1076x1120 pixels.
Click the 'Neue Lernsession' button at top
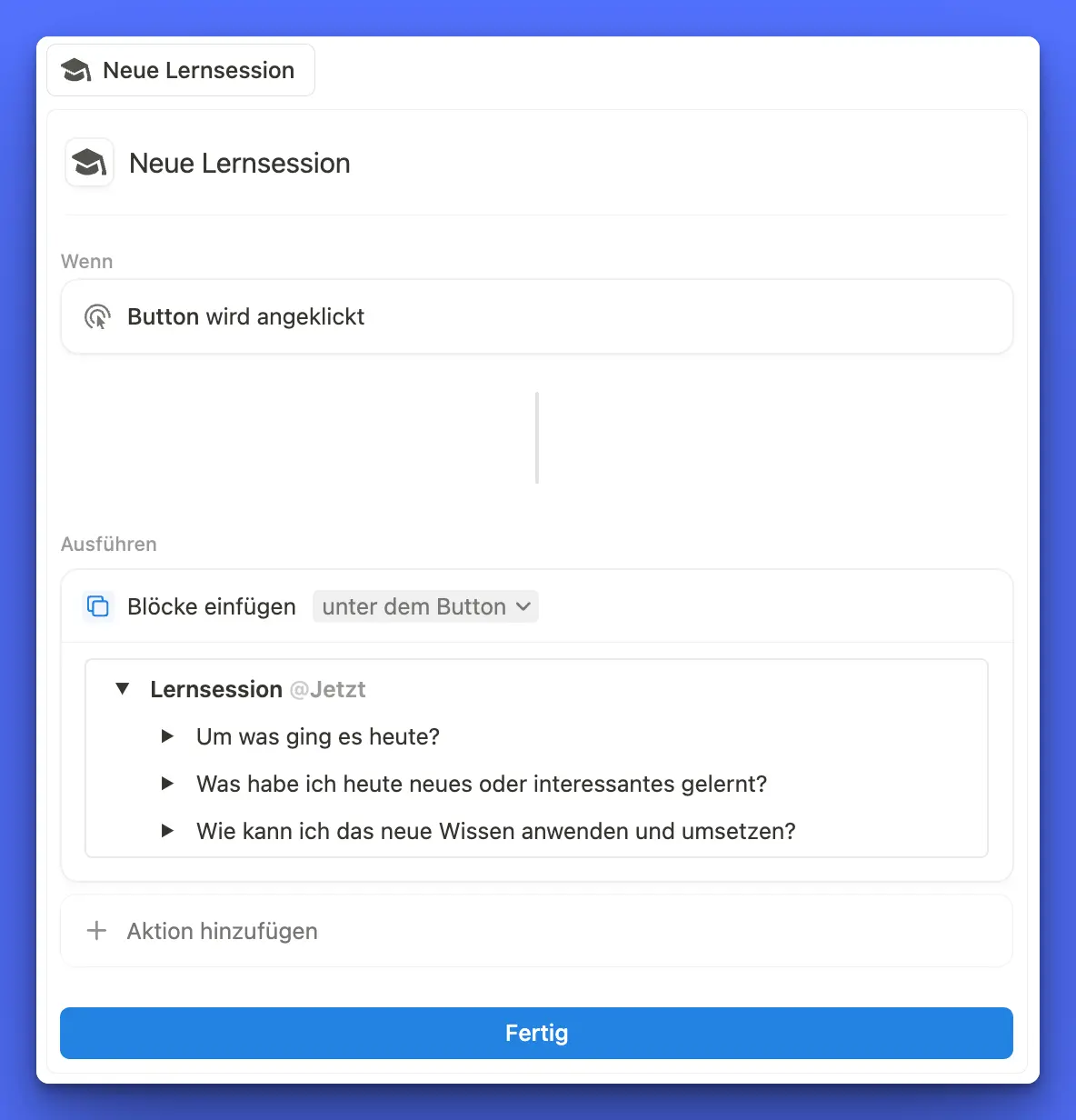[181, 70]
